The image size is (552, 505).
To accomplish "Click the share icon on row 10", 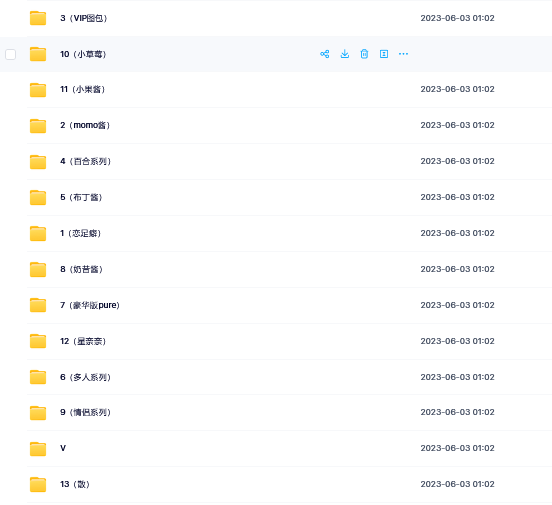I will (x=325, y=54).
